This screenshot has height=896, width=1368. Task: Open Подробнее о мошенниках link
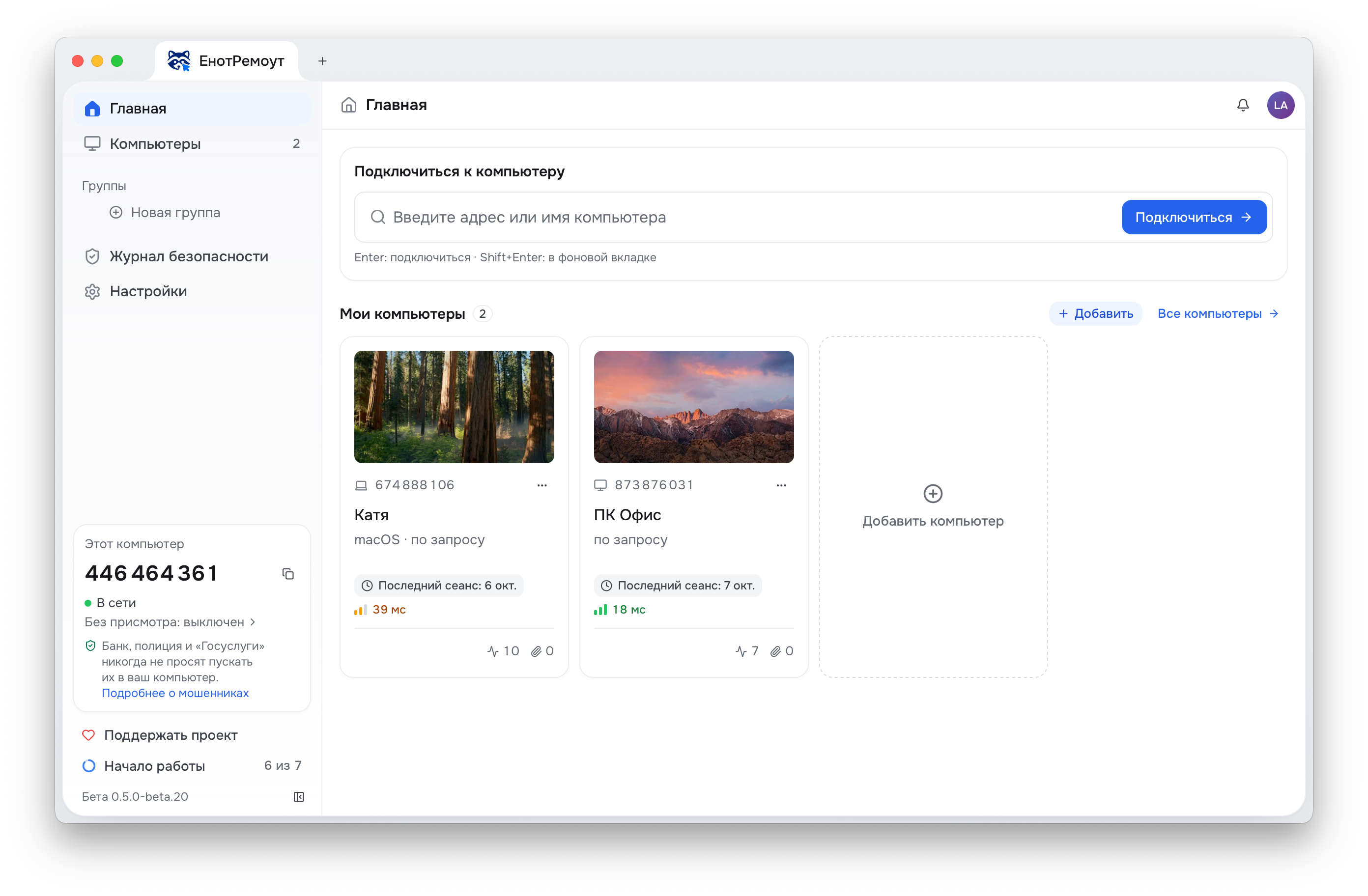175,693
